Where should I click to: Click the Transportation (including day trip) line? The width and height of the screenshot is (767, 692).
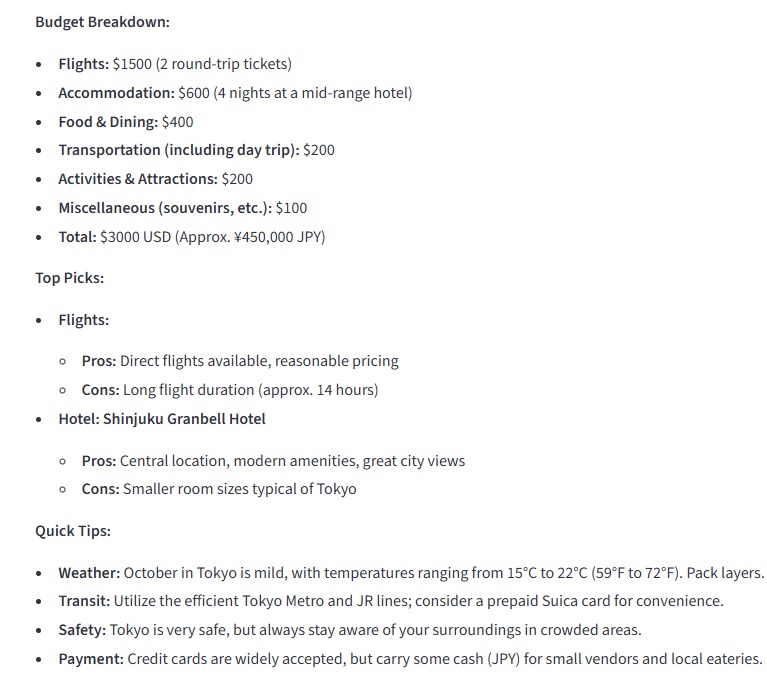point(196,150)
